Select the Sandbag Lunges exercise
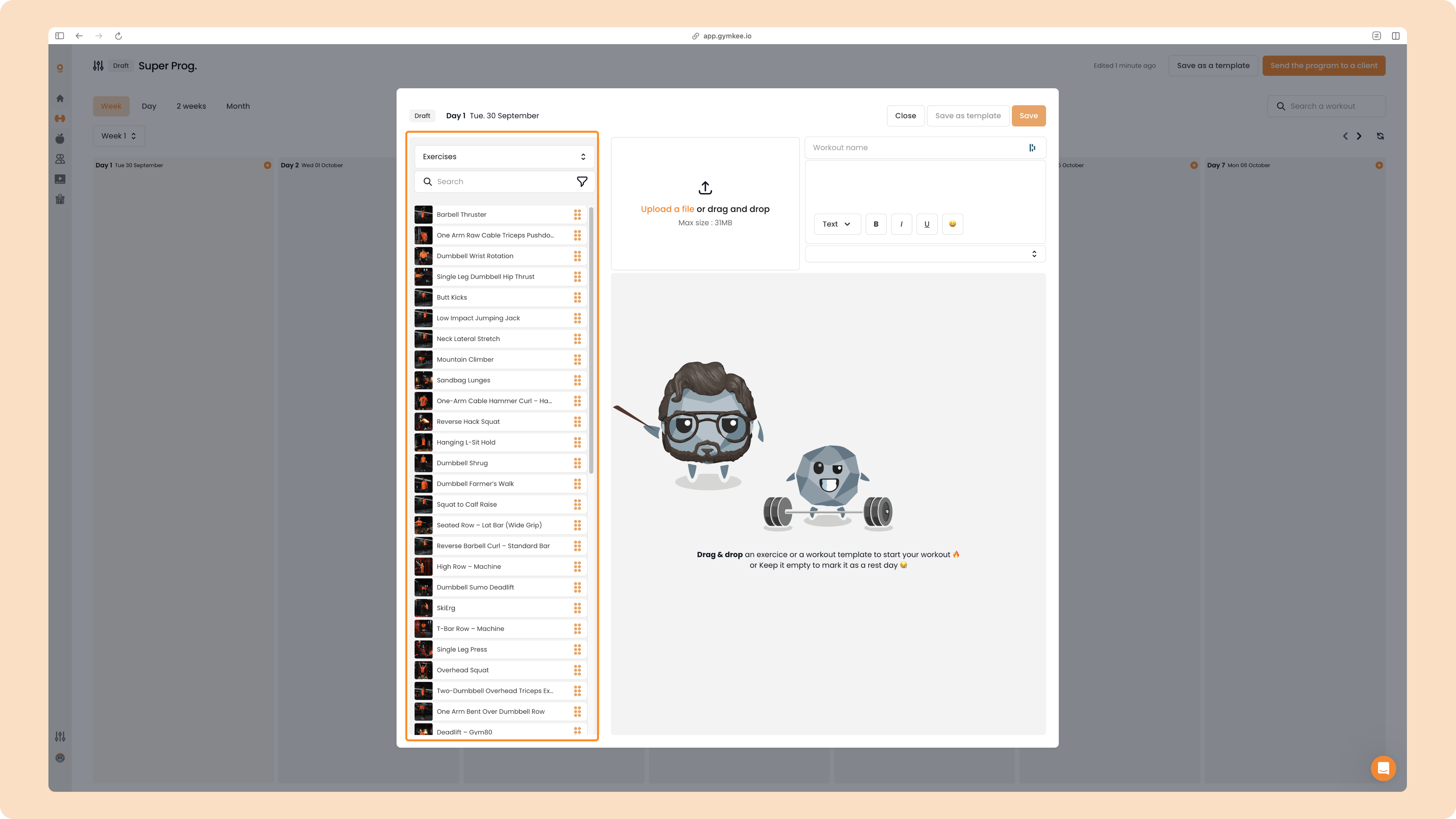Viewport: 1456px width, 819px height. (x=500, y=380)
